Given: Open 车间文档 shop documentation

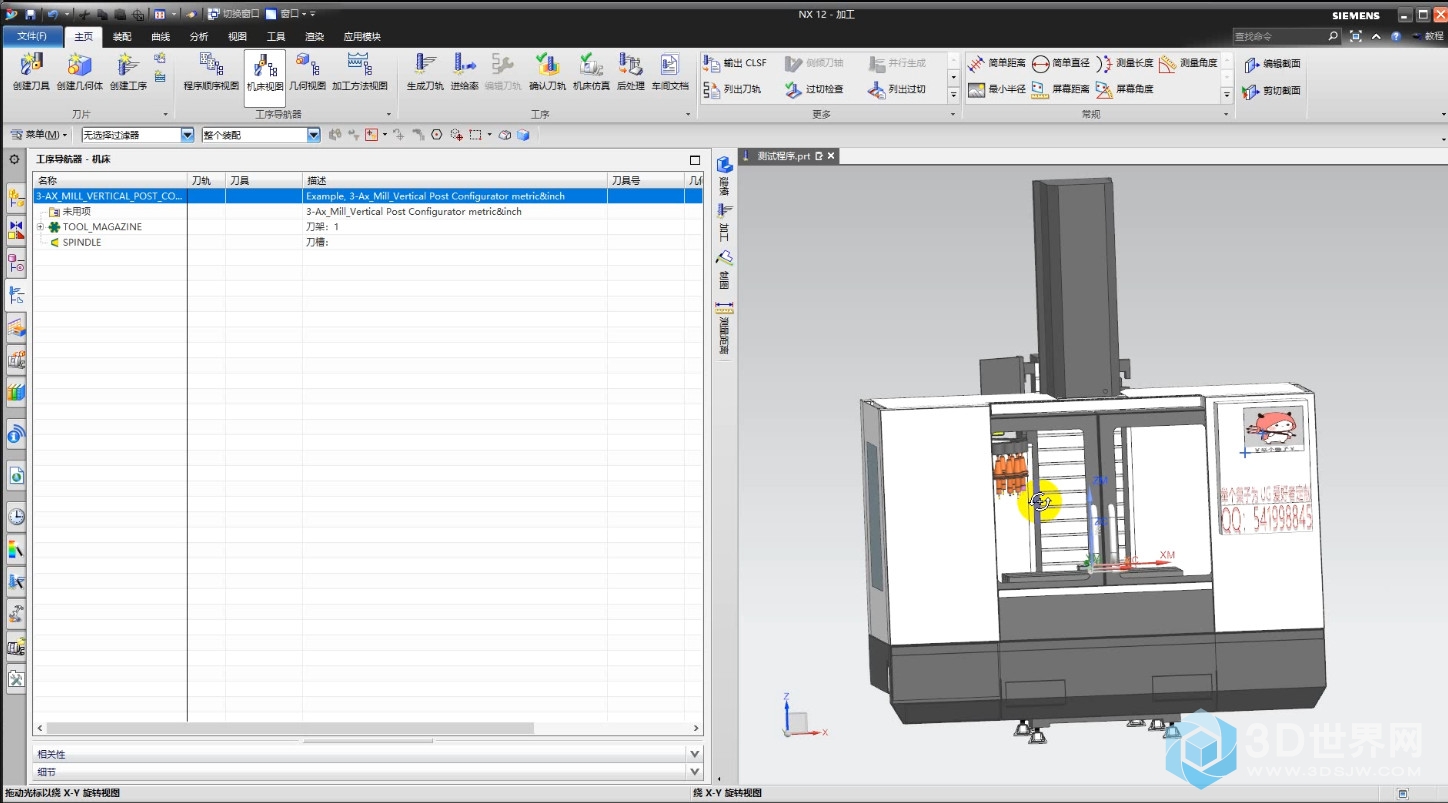Looking at the screenshot, I should [x=670, y=73].
